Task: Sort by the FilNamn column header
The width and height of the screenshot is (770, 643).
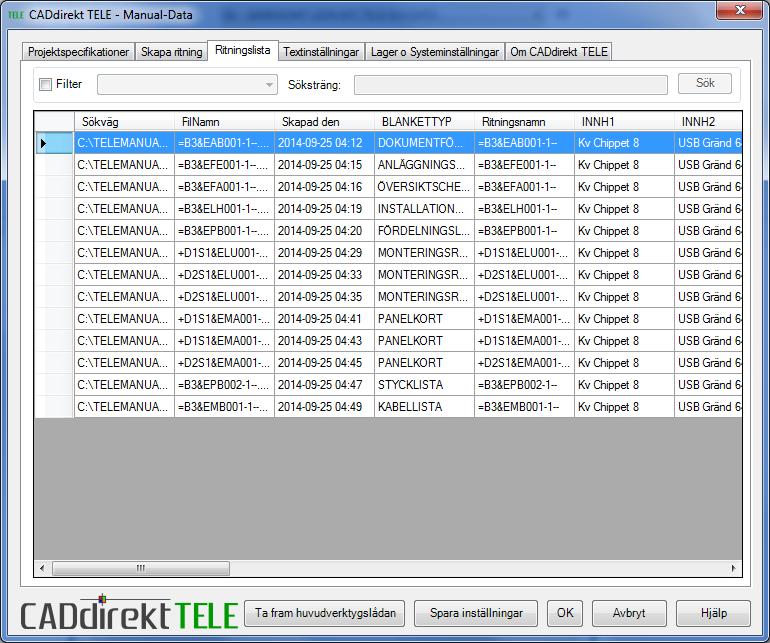Action: 224,122
